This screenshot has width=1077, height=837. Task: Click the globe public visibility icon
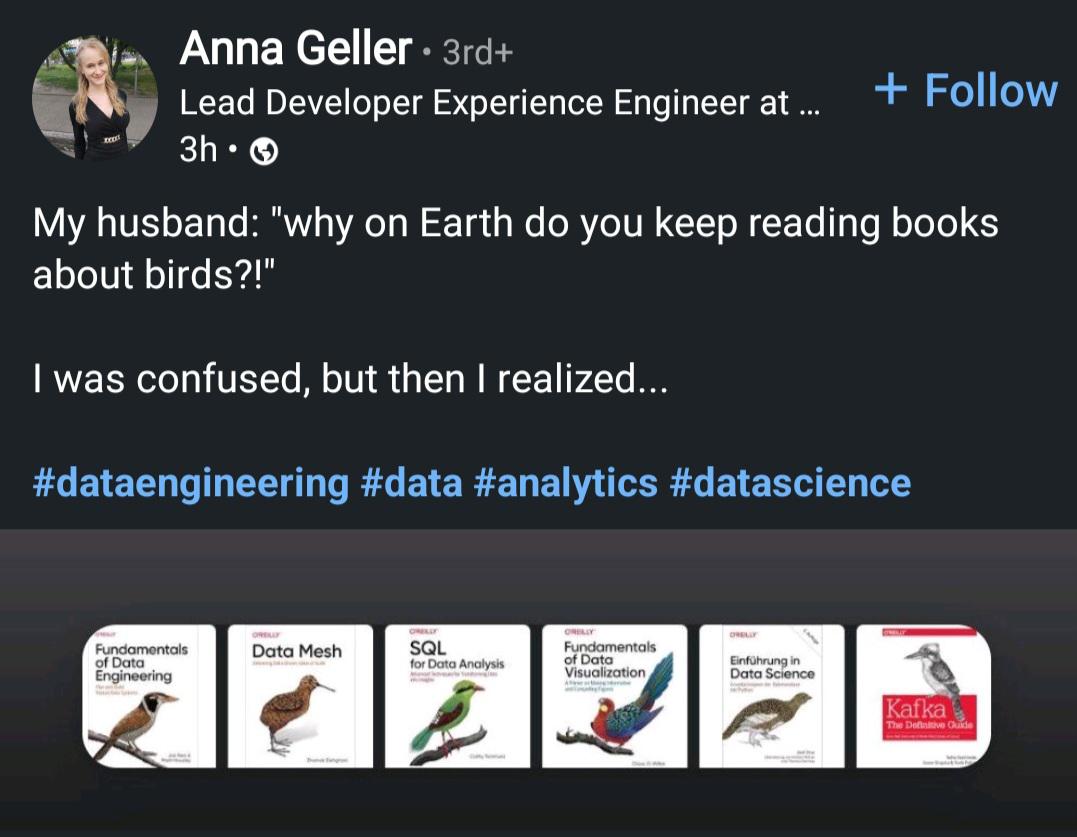pyautogui.click(x=263, y=151)
